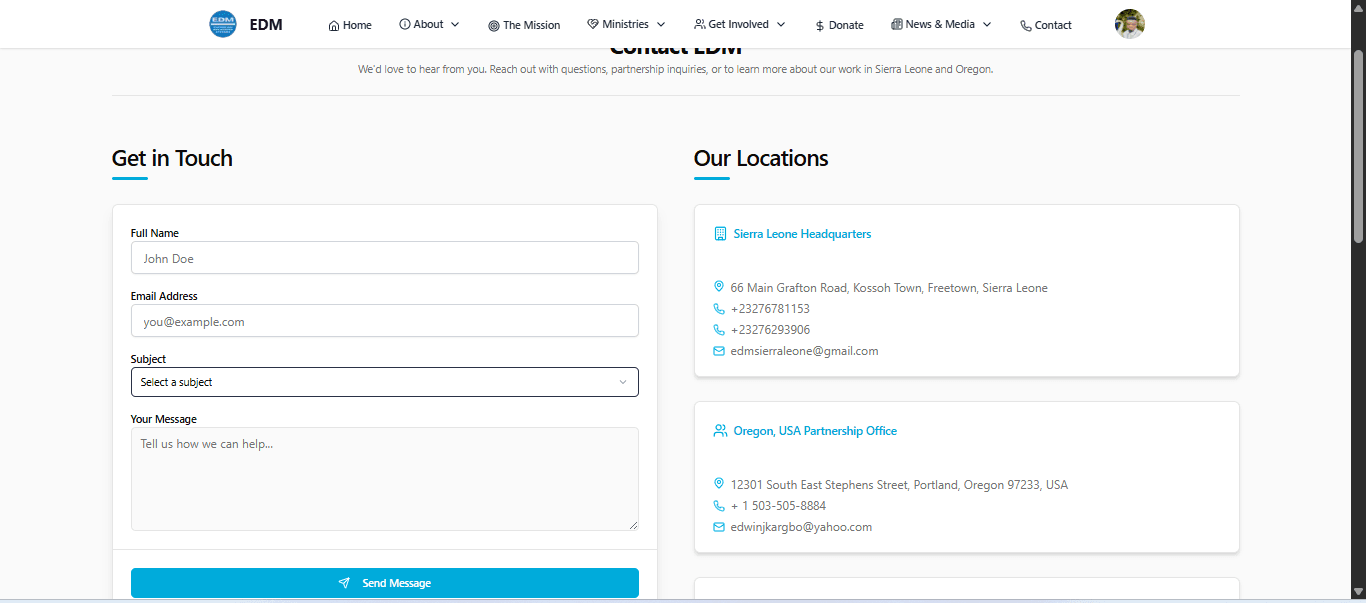Click the envelope icon beside edmsierraleone@gmail.com
The width and height of the screenshot is (1366, 603).
coord(719,351)
